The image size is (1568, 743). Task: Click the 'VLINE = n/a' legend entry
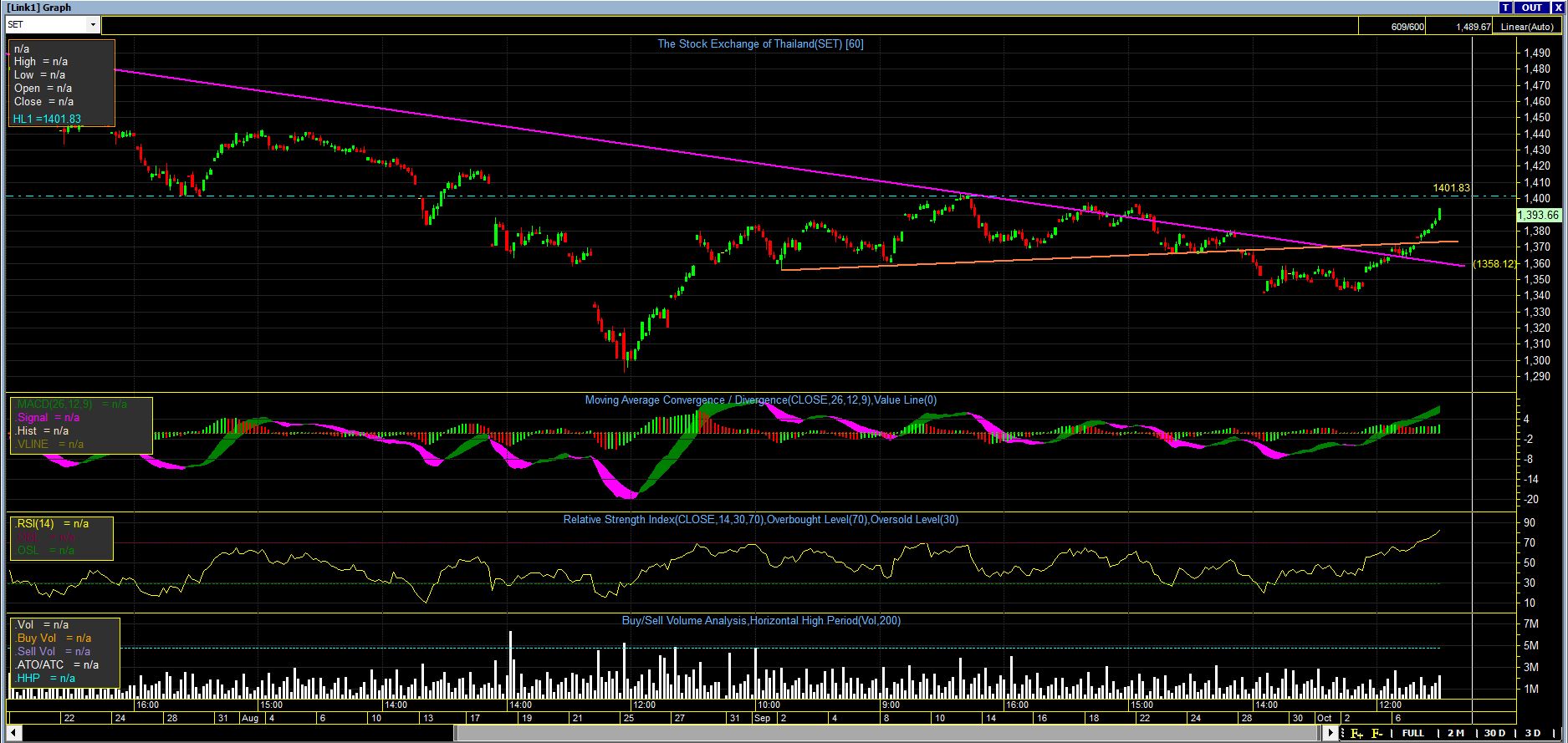pyautogui.click(x=50, y=445)
